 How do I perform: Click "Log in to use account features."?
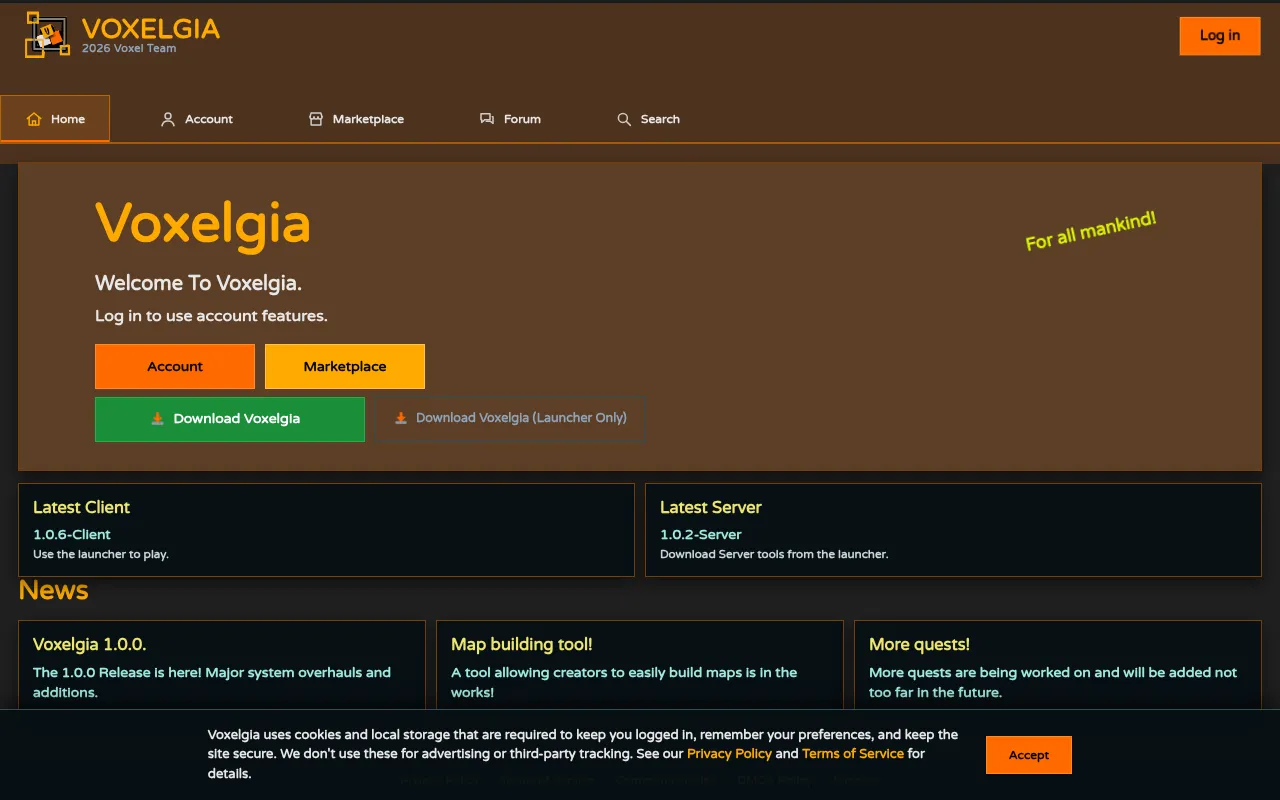coord(211,316)
